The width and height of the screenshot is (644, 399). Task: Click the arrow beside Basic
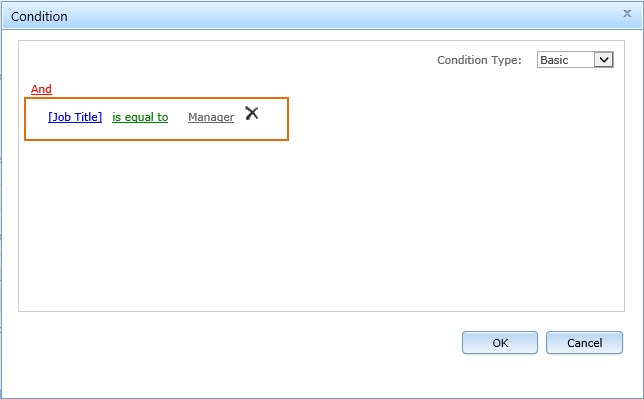603,60
